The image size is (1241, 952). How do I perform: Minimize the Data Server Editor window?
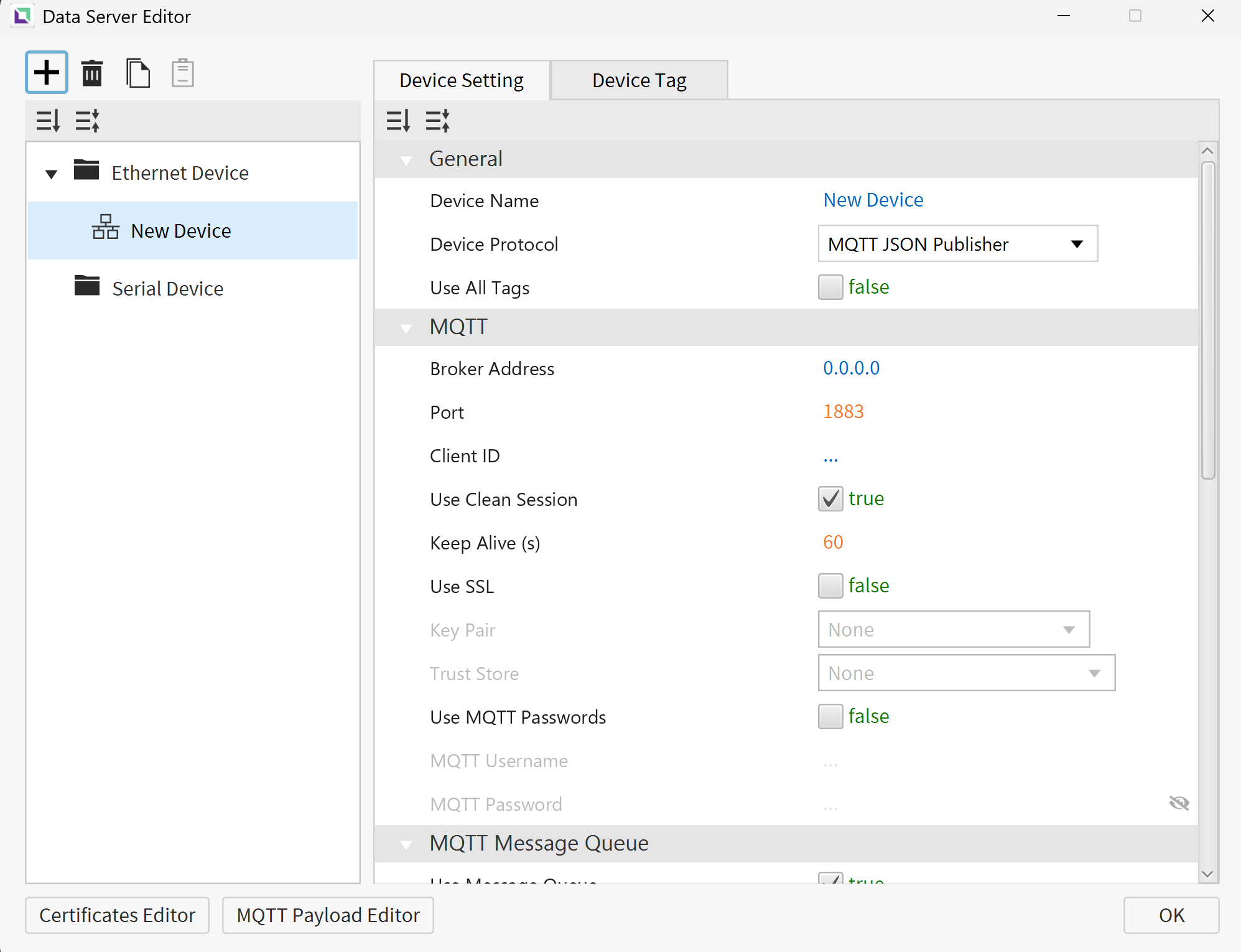coord(1064,16)
